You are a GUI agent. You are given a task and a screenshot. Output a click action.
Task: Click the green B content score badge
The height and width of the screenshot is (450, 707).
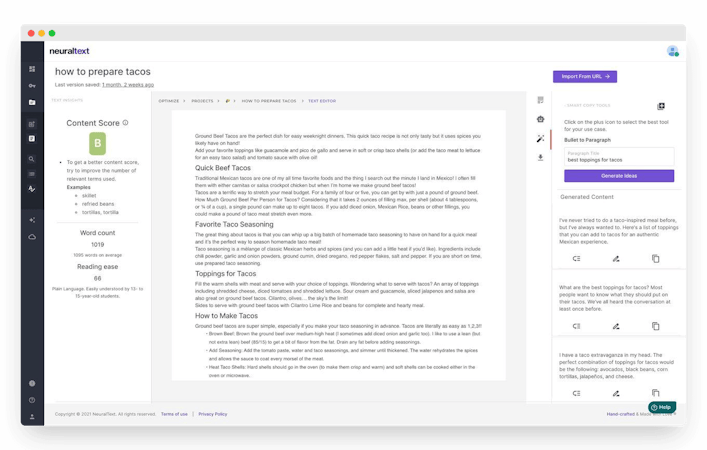click(97, 143)
